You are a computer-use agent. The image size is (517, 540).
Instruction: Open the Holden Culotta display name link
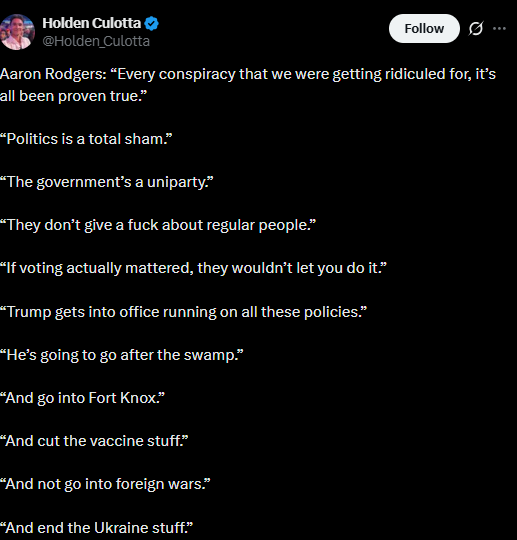tap(92, 23)
